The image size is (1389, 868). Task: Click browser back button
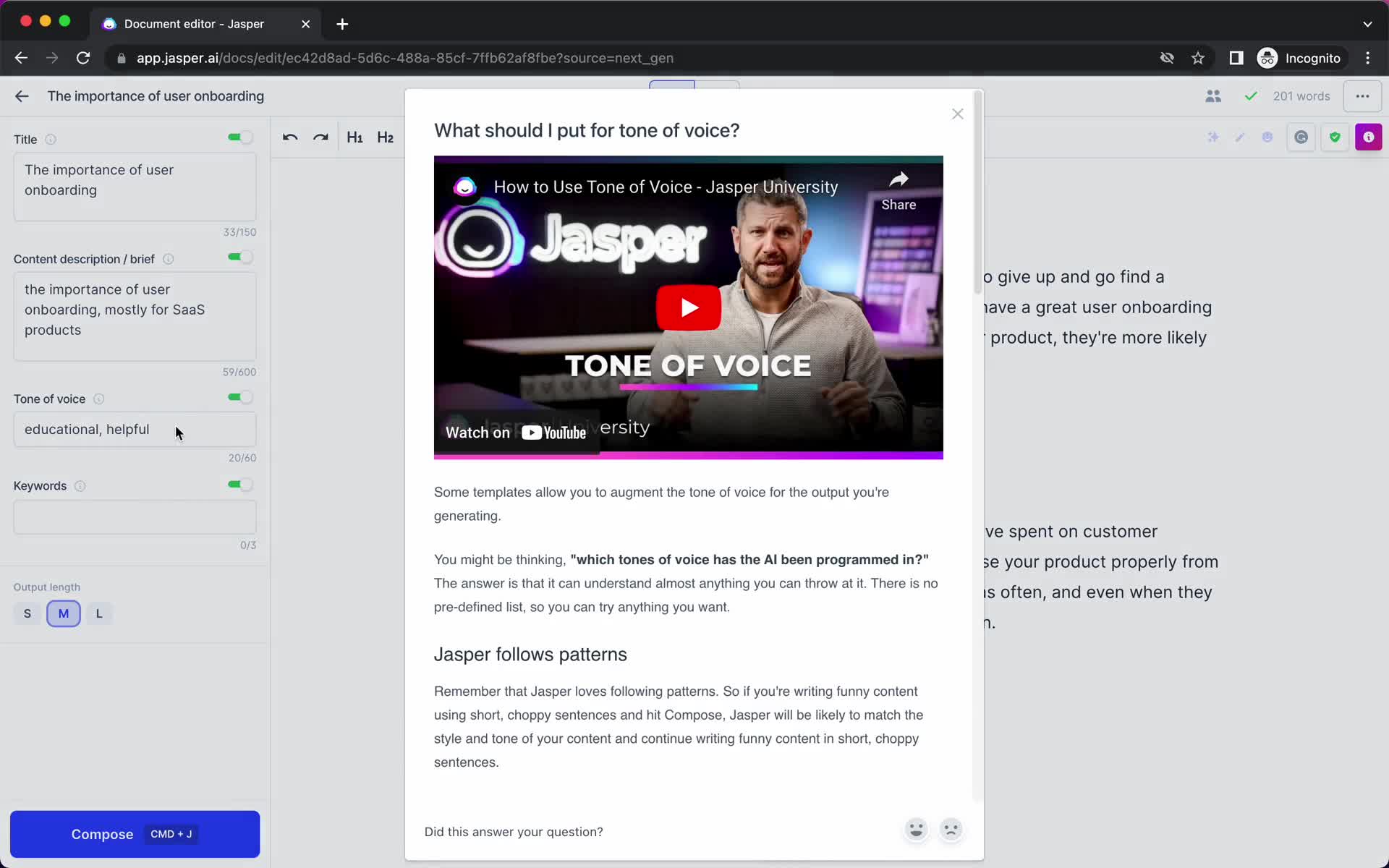click(x=21, y=58)
